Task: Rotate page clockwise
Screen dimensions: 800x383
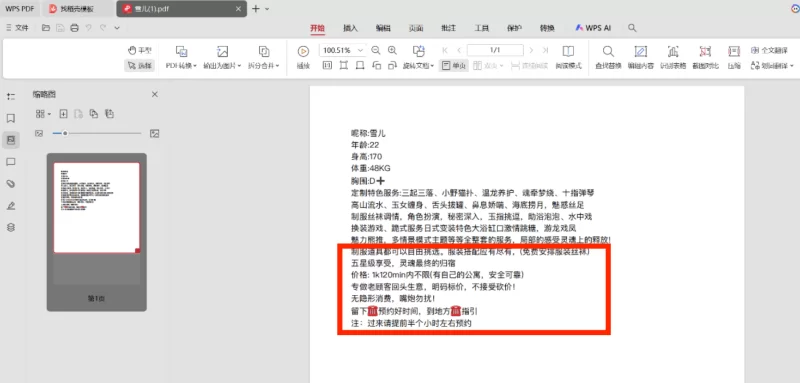Action: [392, 65]
